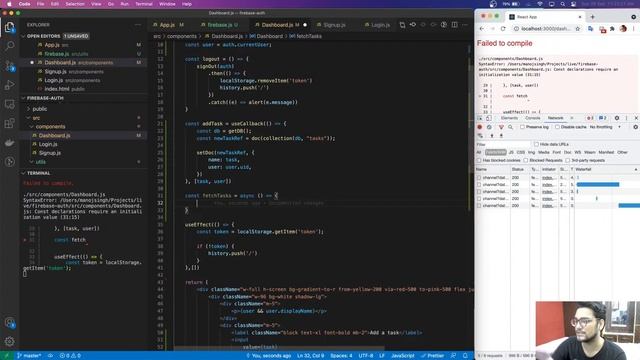
Task: Open the Docker view in activity bar
Action: (x=9, y=142)
